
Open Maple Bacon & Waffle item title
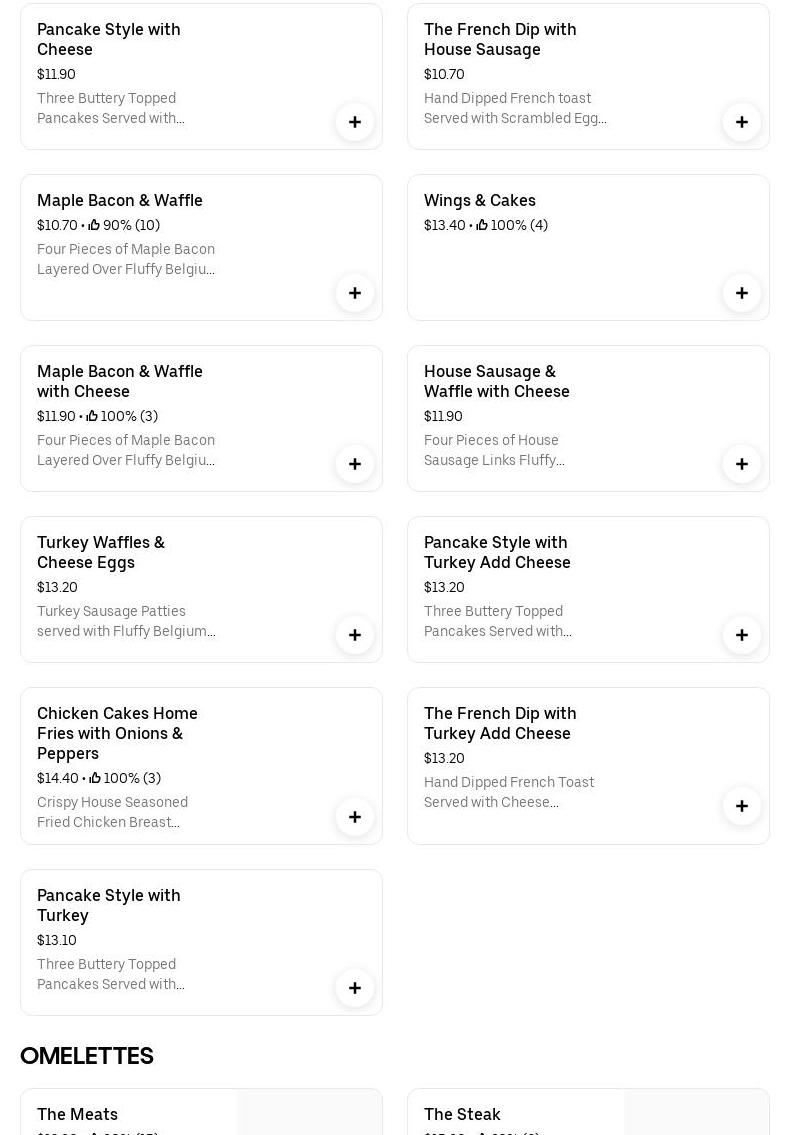point(120,200)
